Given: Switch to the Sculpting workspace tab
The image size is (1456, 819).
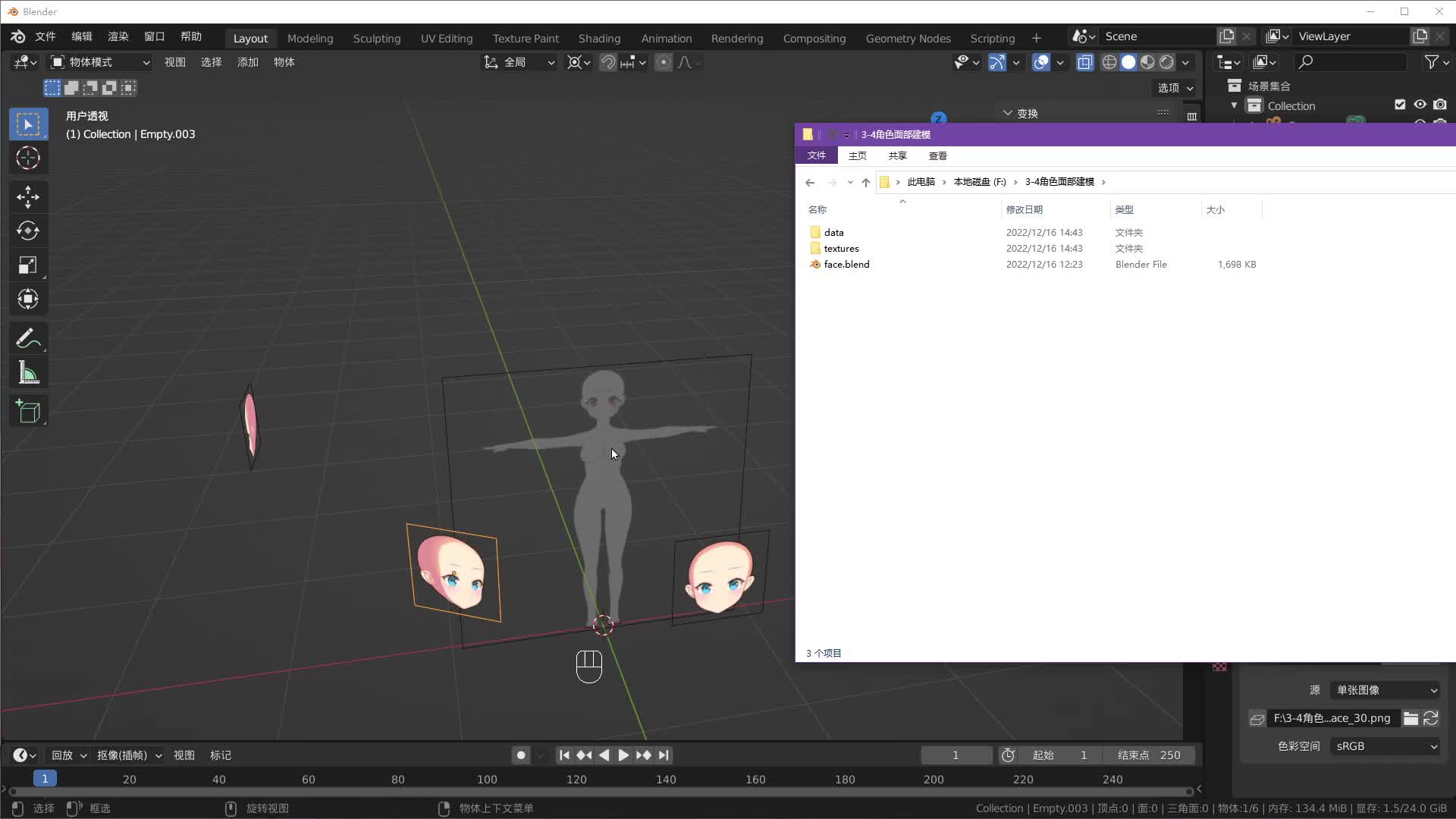Looking at the screenshot, I should coord(376,38).
